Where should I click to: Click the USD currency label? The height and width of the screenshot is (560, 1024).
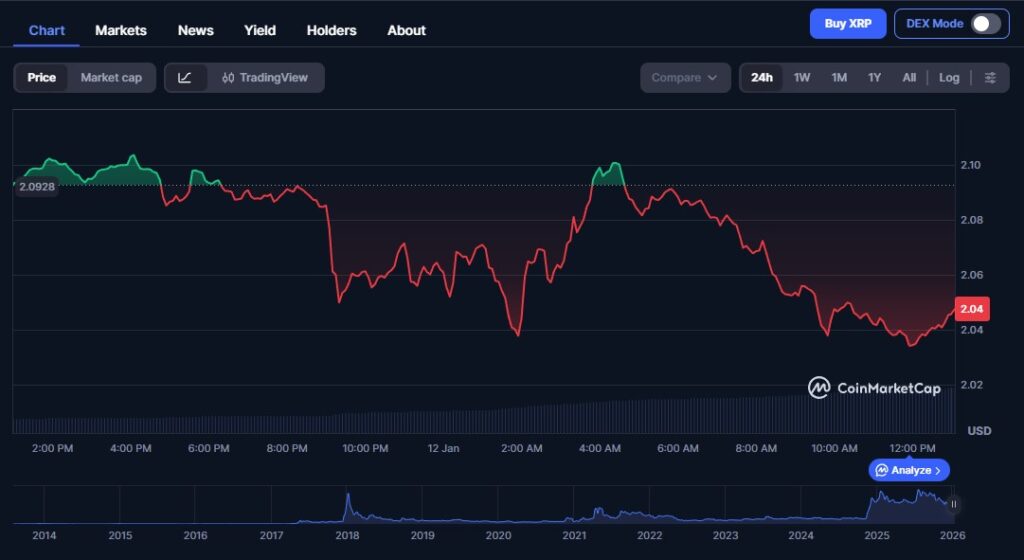(x=979, y=431)
